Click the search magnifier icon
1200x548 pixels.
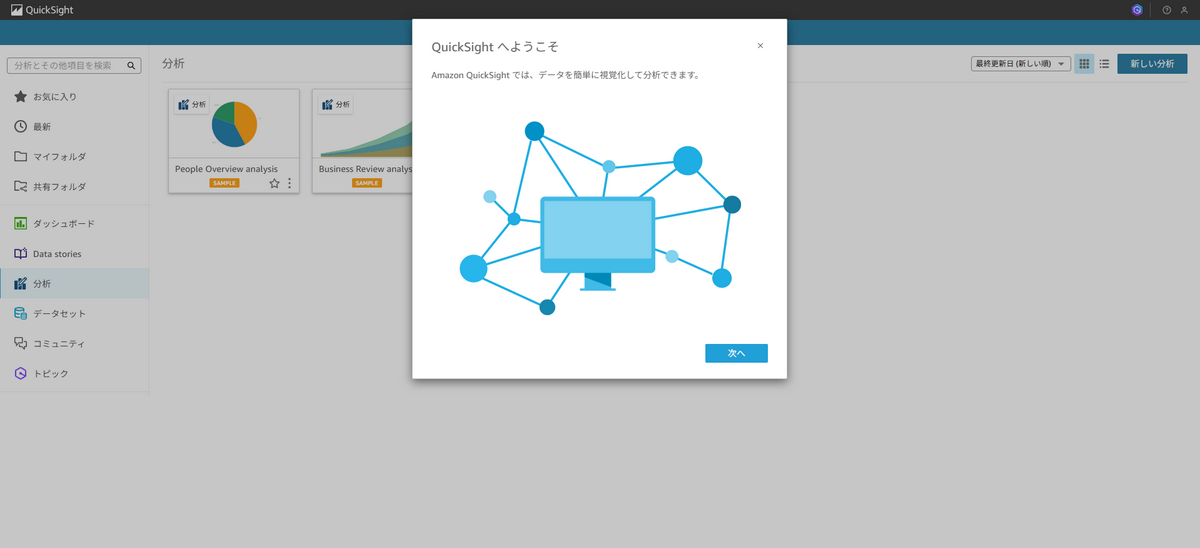[x=131, y=65]
